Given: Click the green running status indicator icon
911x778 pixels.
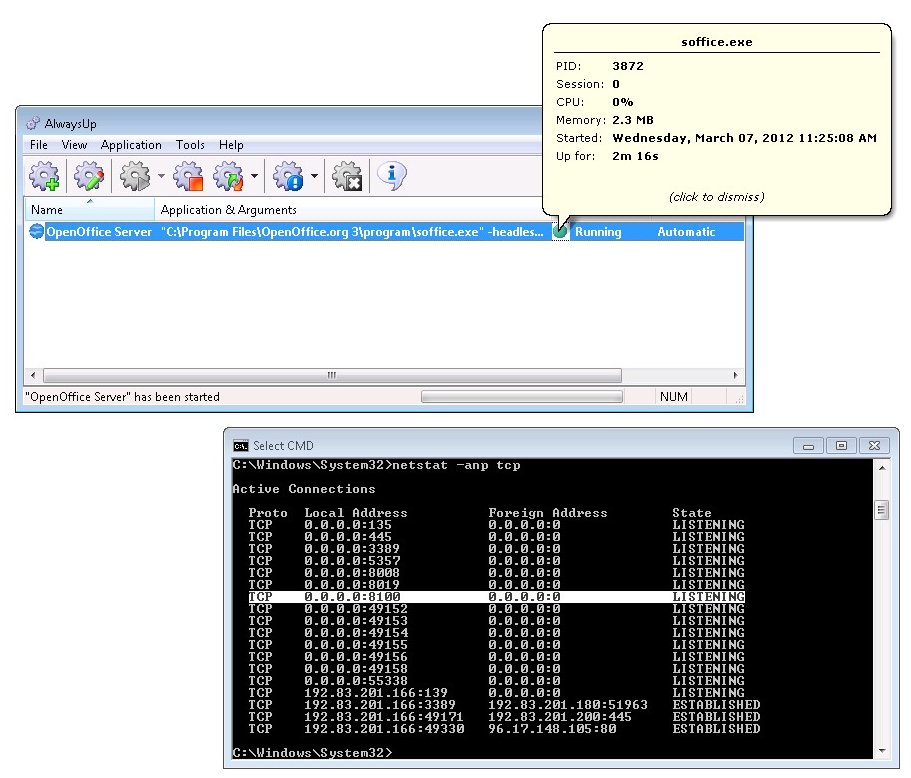Looking at the screenshot, I should coord(560,232).
